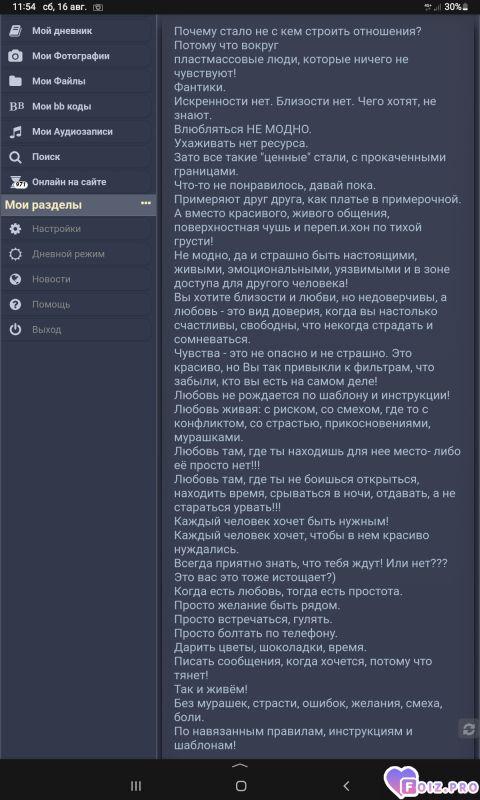Screen dimensions: 480x800
Task: Tap the Android home button
Action: click(241, 786)
